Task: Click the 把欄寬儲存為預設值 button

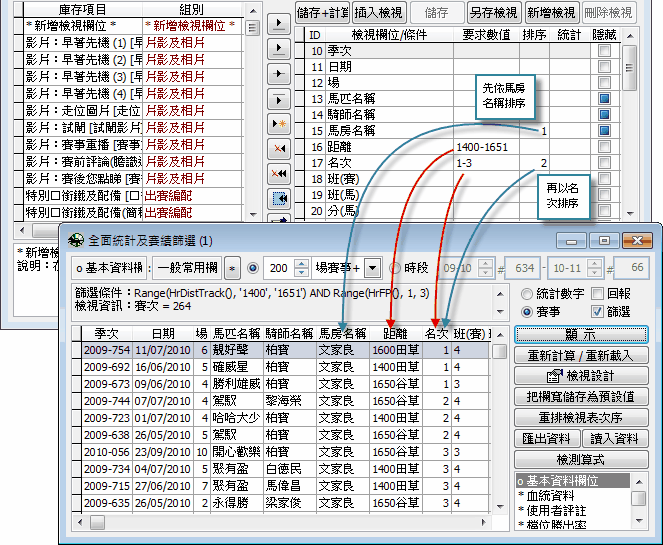Action: point(581,396)
